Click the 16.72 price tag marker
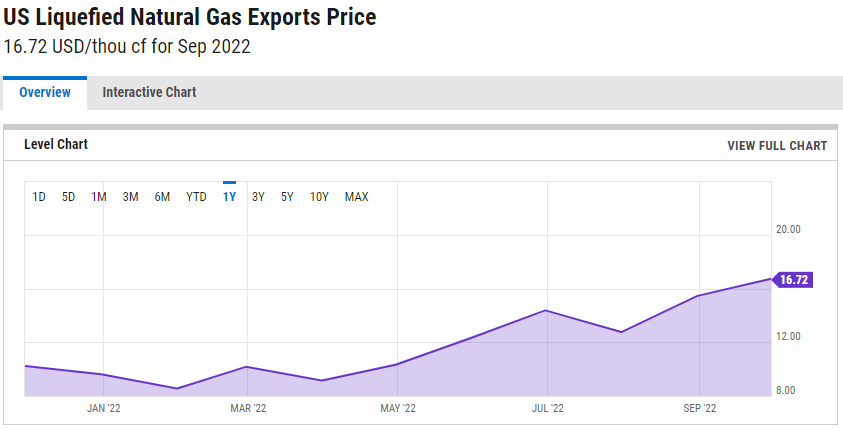This screenshot has height=428, width=843. (x=792, y=280)
